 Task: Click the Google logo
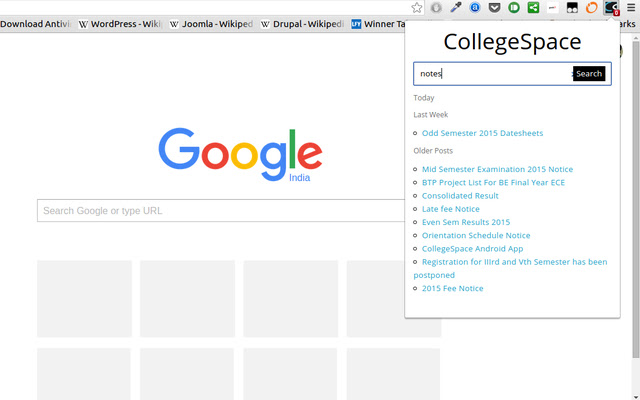click(240, 155)
